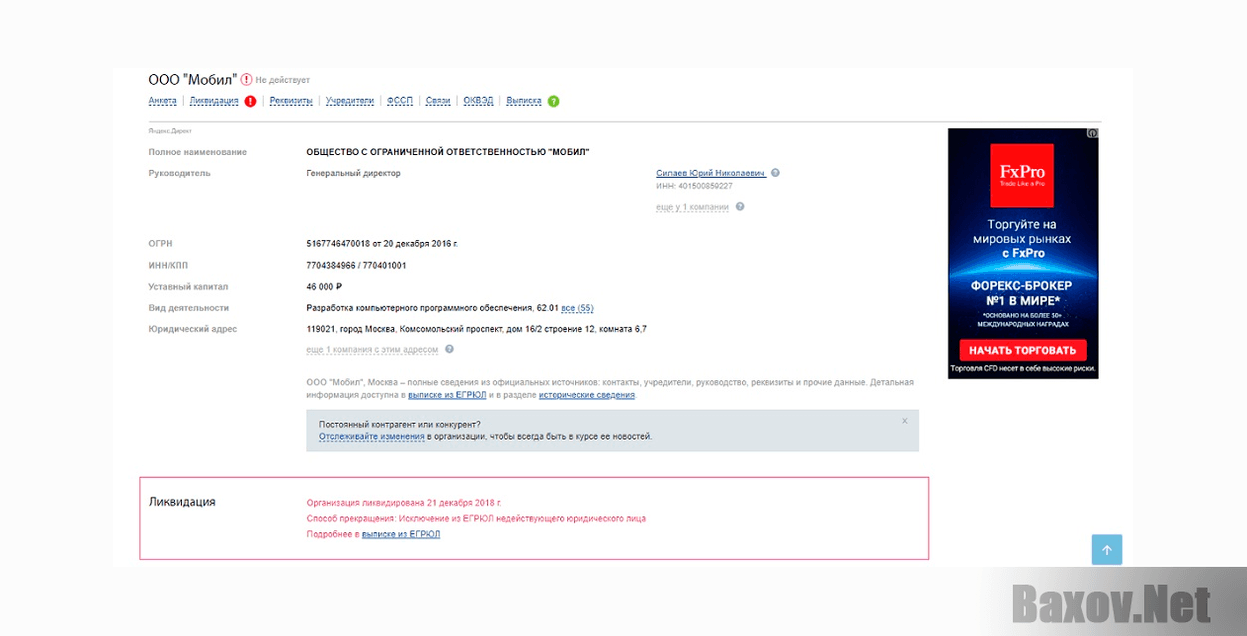Open the Реквизиты tab

click(x=290, y=101)
